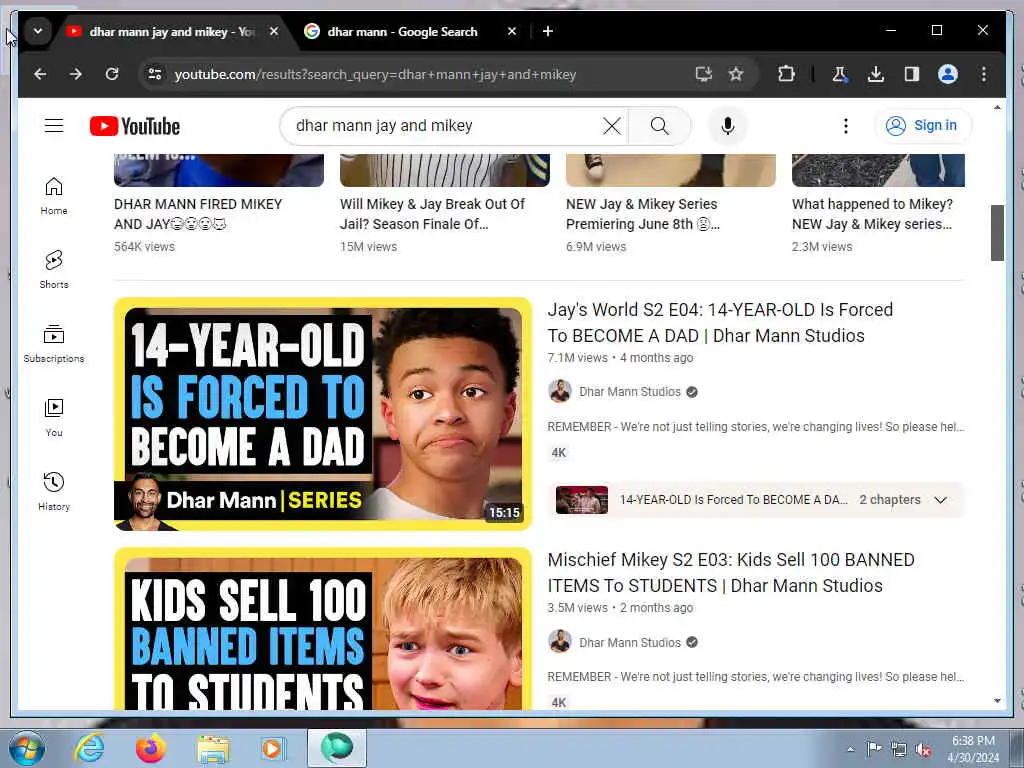
Task: Toggle the Chrome side panel icon
Action: [x=912, y=74]
